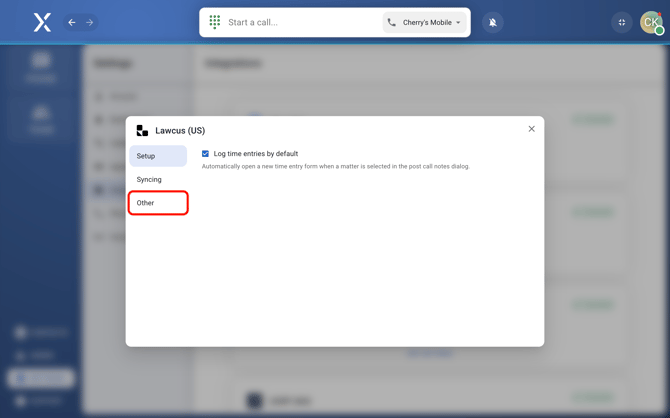Go forward with the right arrow

89,22
